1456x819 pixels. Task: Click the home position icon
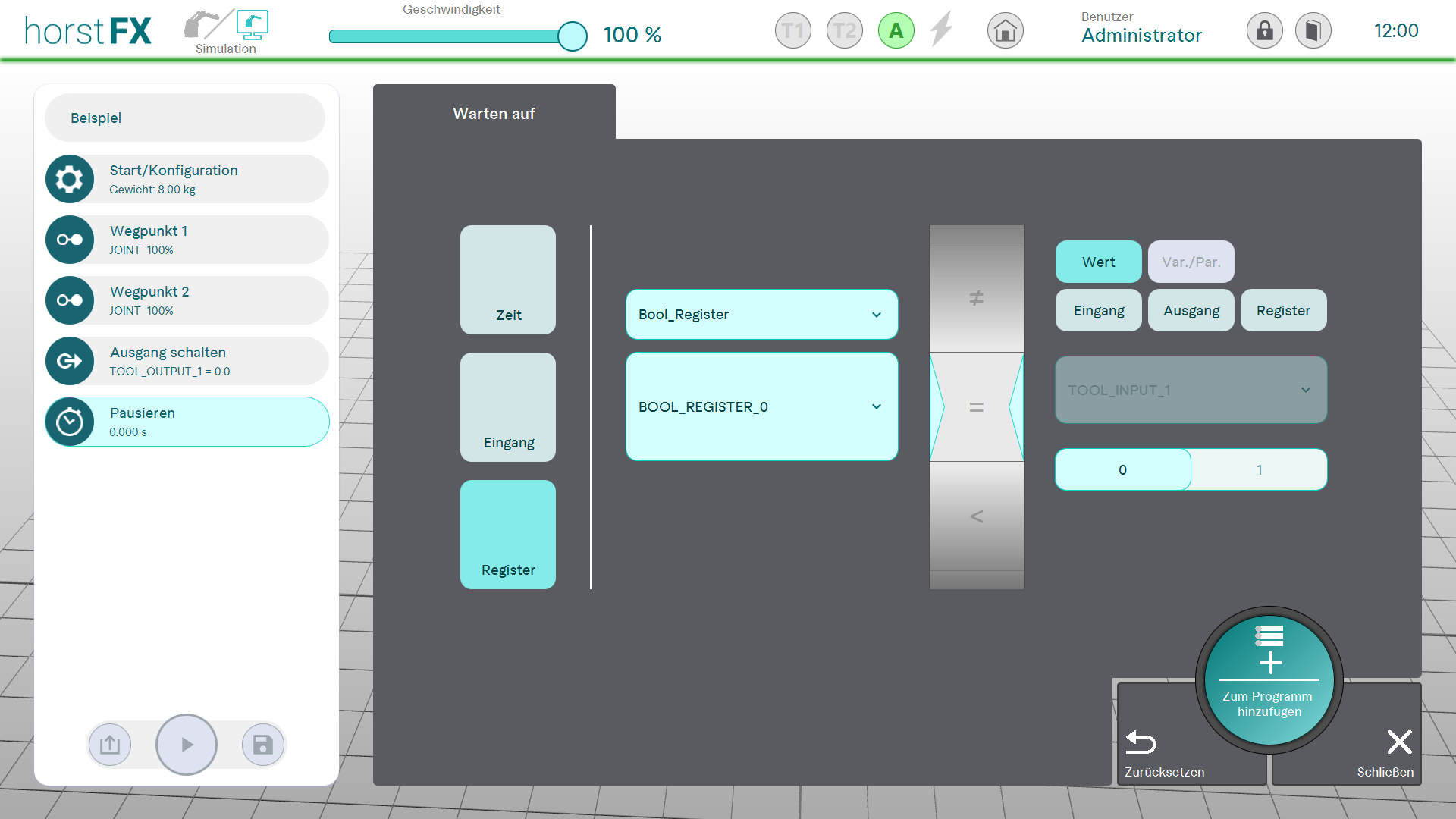[1005, 31]
